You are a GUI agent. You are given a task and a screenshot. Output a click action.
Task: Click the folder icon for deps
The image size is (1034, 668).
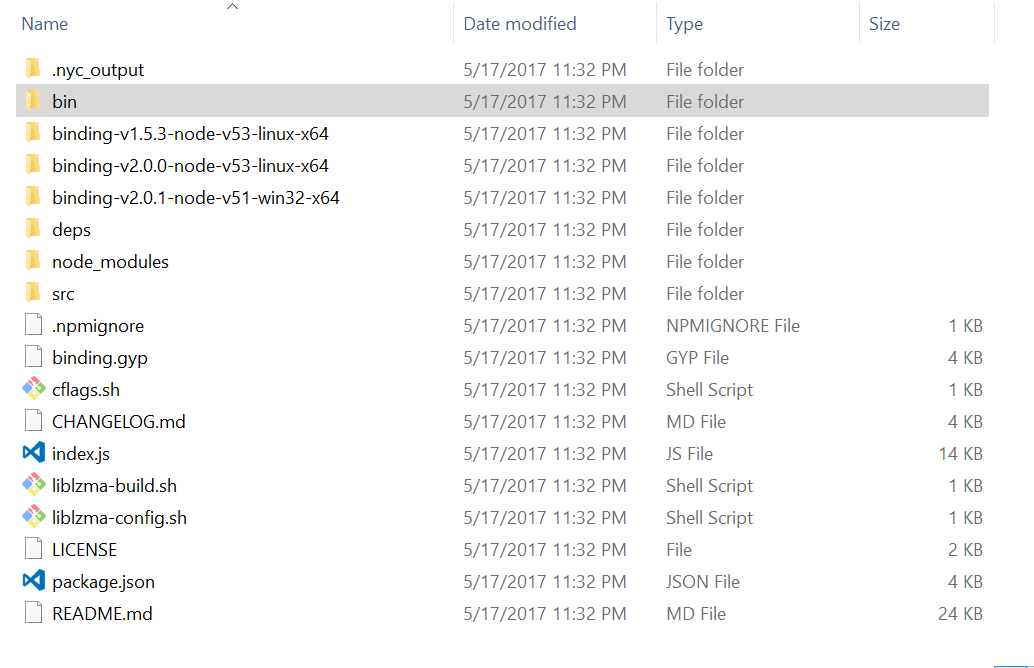click(x=32, y=229)
